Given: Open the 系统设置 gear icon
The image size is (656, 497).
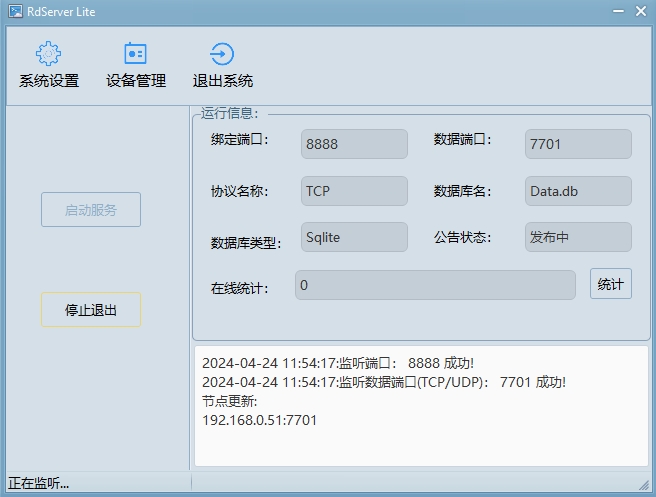Looking at the screenshot, I should coord(48,54).
